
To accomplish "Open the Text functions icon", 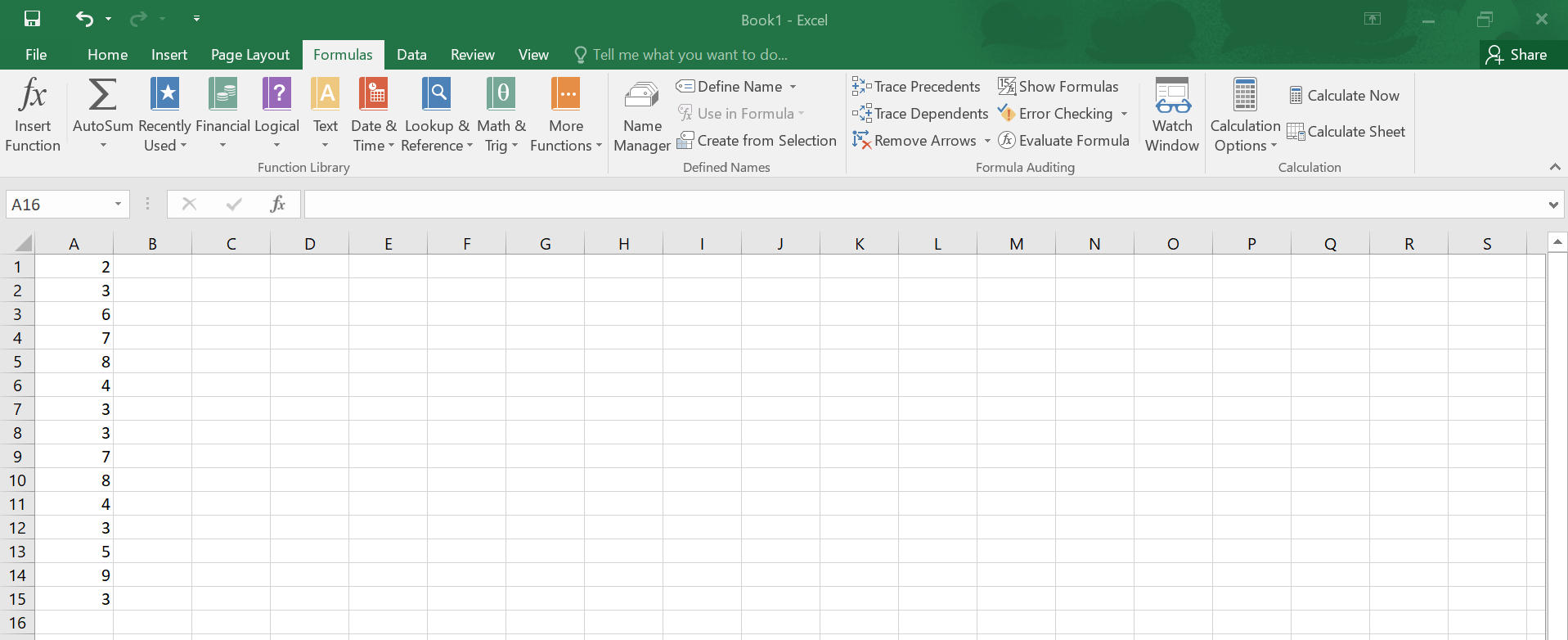I will [326, 94].
